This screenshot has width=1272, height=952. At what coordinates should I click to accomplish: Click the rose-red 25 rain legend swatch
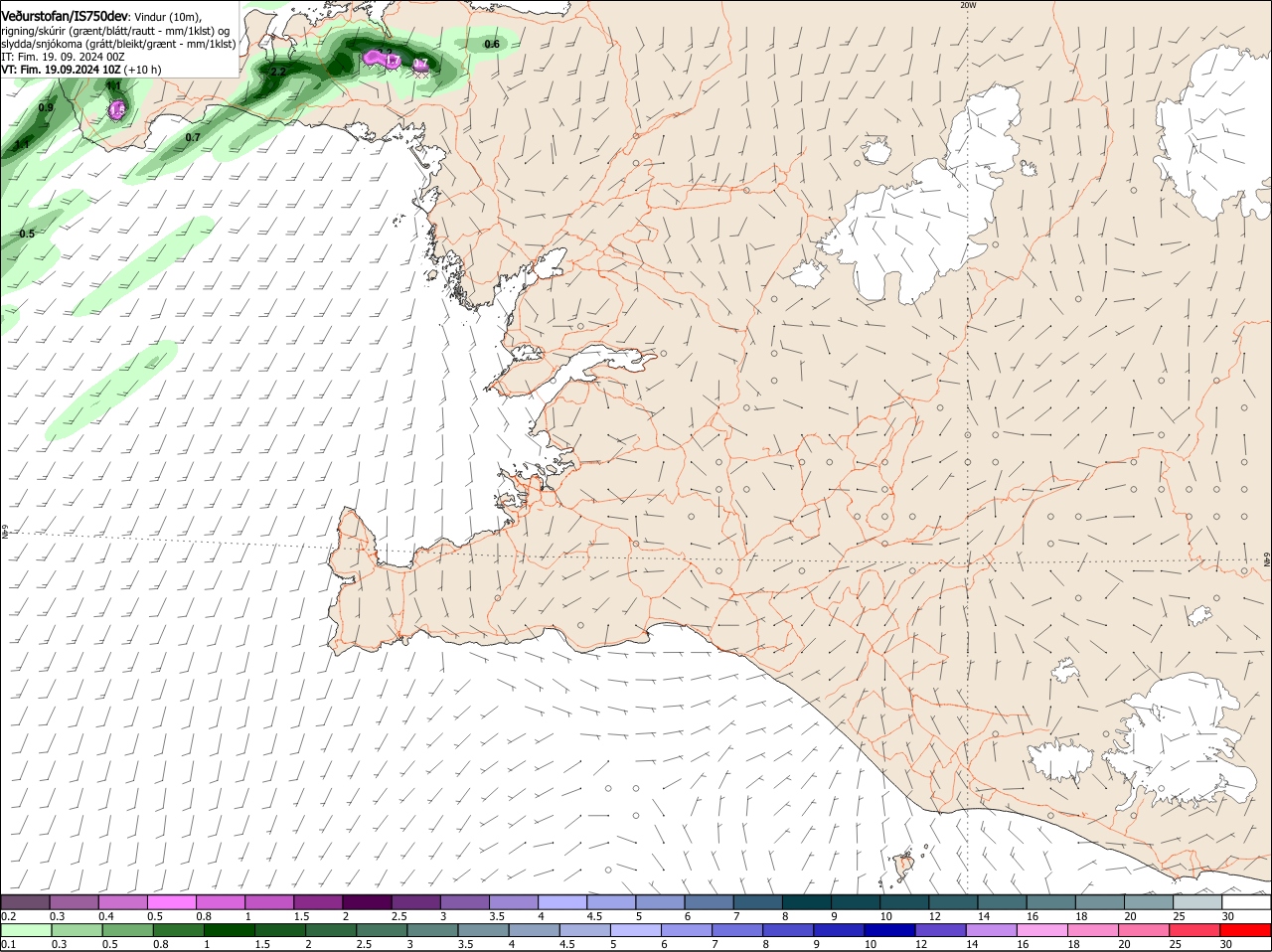[x=1196, y=931]
